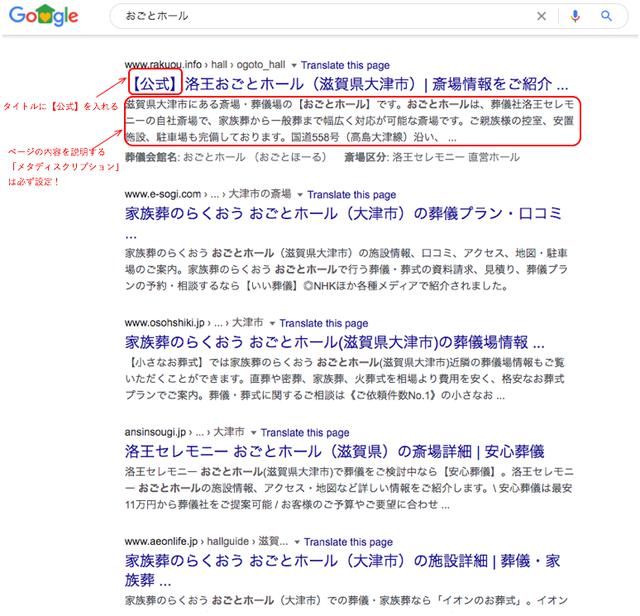Click snippet mentioning 11万円から葬儀社をご提案可能
Image resolution: width=640 pixels, height=616 pixels.
point(349,488)
